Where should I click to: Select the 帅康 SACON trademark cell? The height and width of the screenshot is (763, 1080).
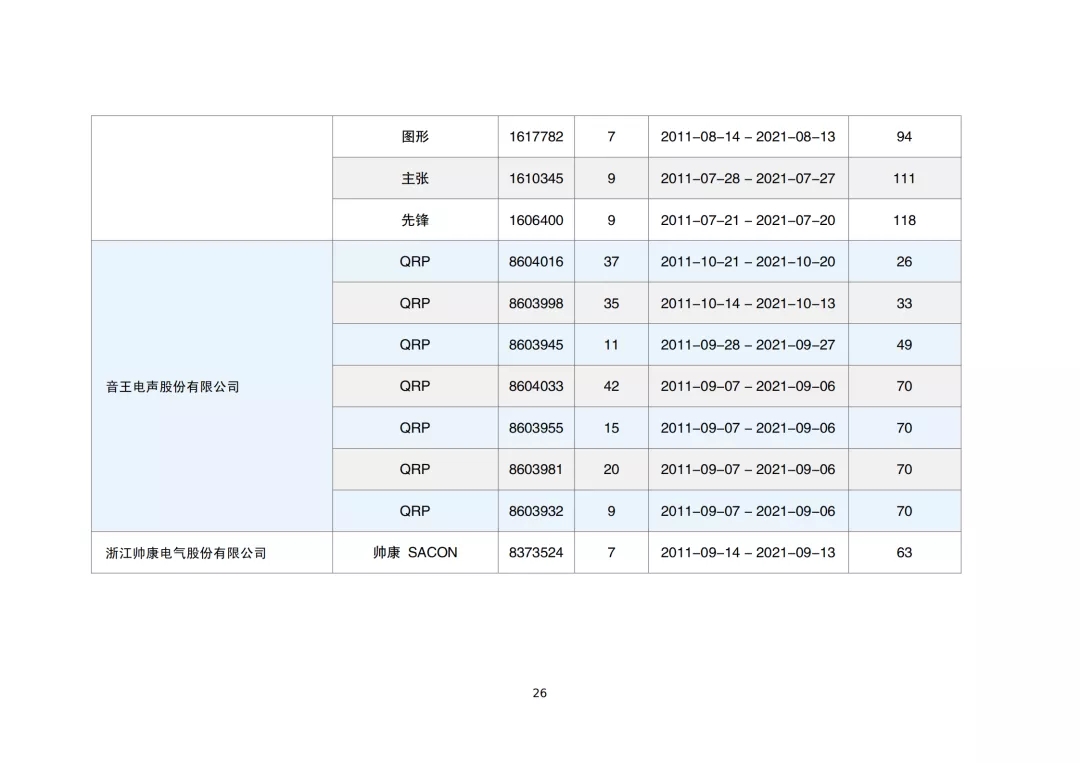coord(415,552)
